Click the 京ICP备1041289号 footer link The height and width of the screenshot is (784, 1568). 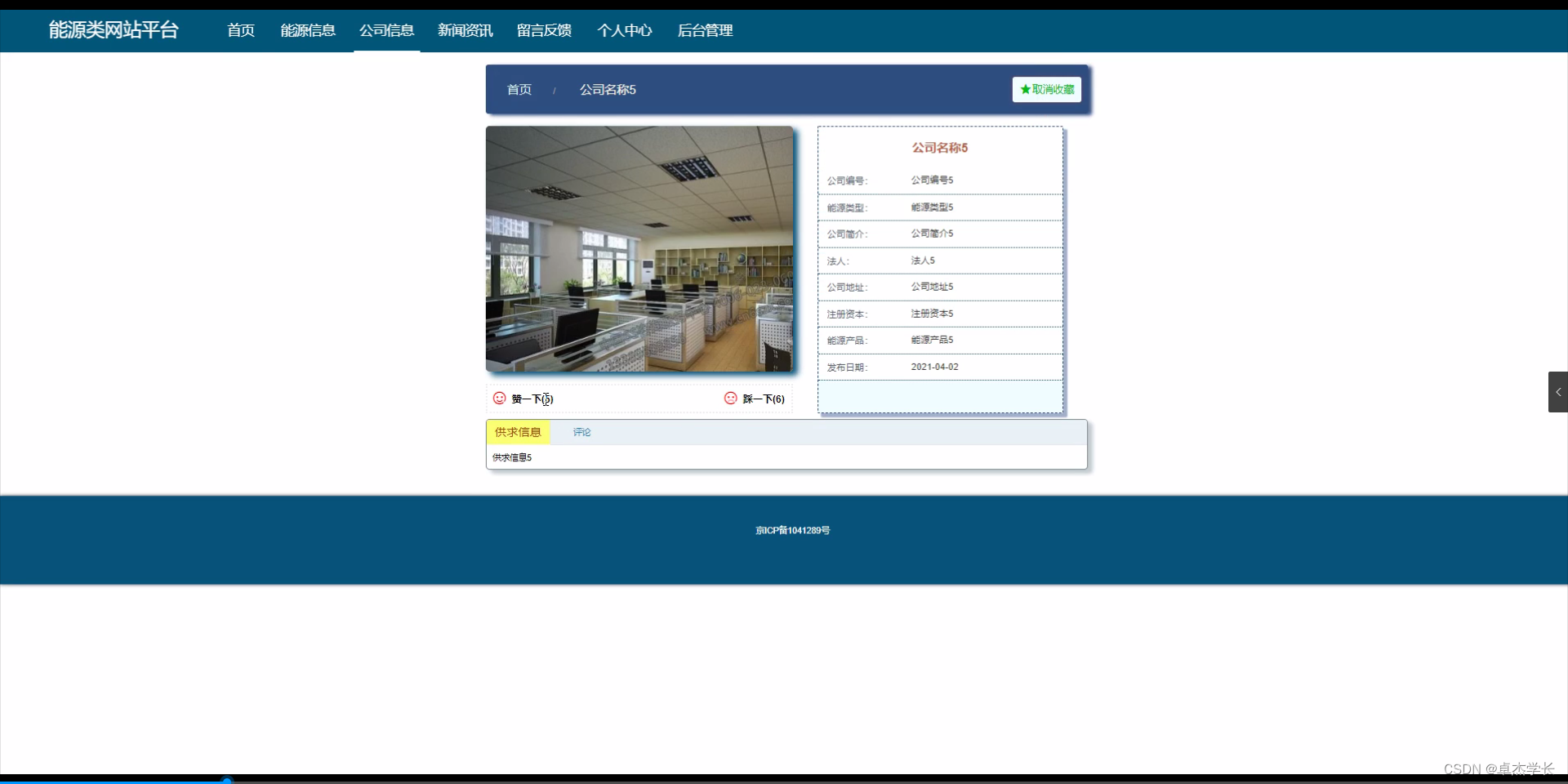(792, 530)
